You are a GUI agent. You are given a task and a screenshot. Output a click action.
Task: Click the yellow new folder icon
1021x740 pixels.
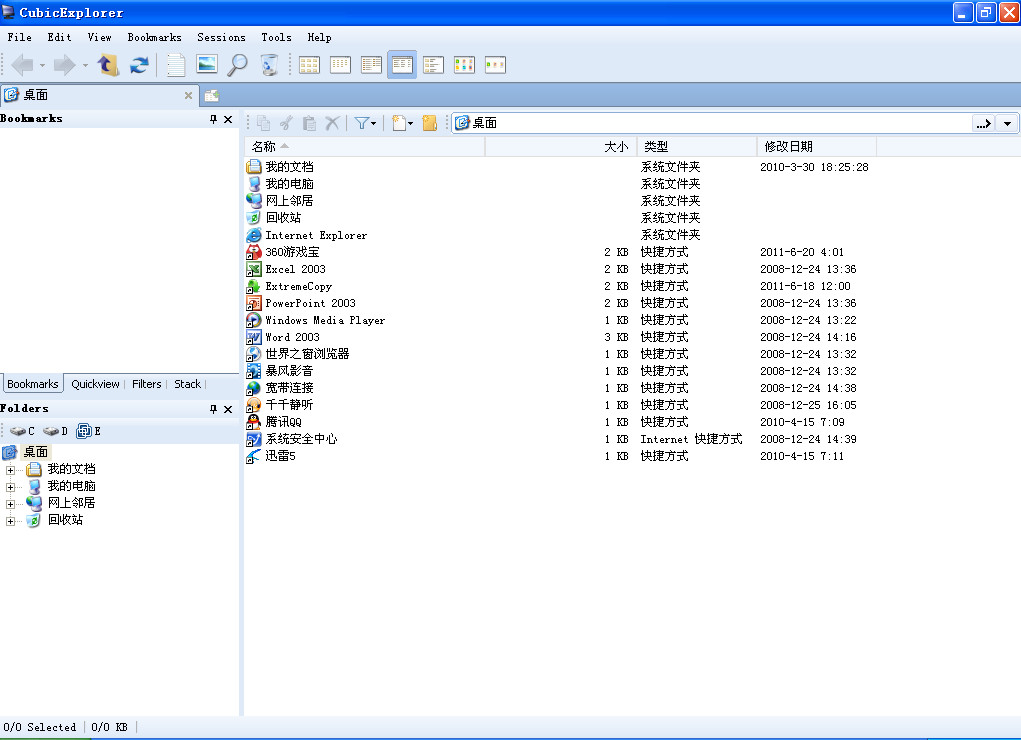click(x=430, y=123)
